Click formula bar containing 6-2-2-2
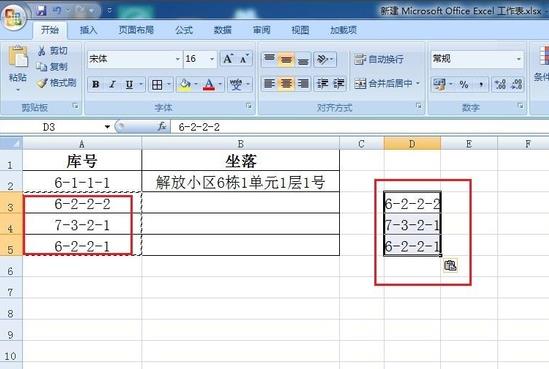 (x=359, y=127)
